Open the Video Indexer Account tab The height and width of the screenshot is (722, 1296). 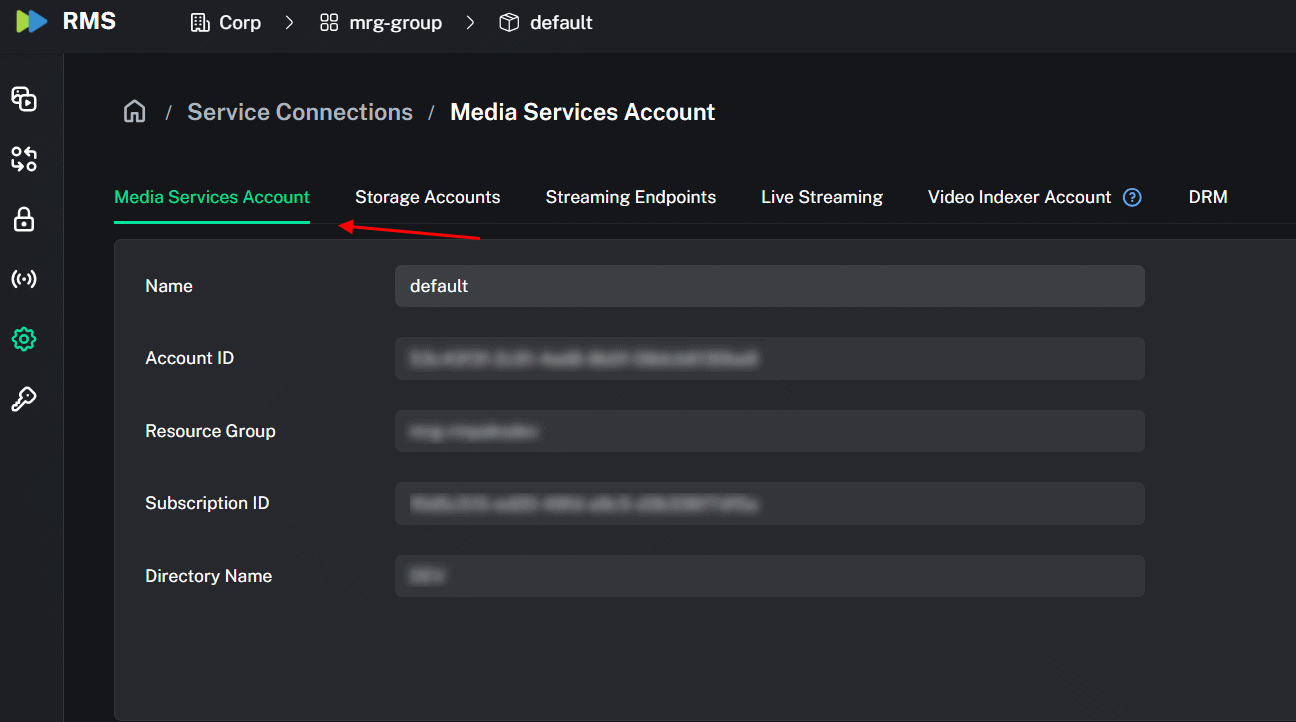point(1020,197)
